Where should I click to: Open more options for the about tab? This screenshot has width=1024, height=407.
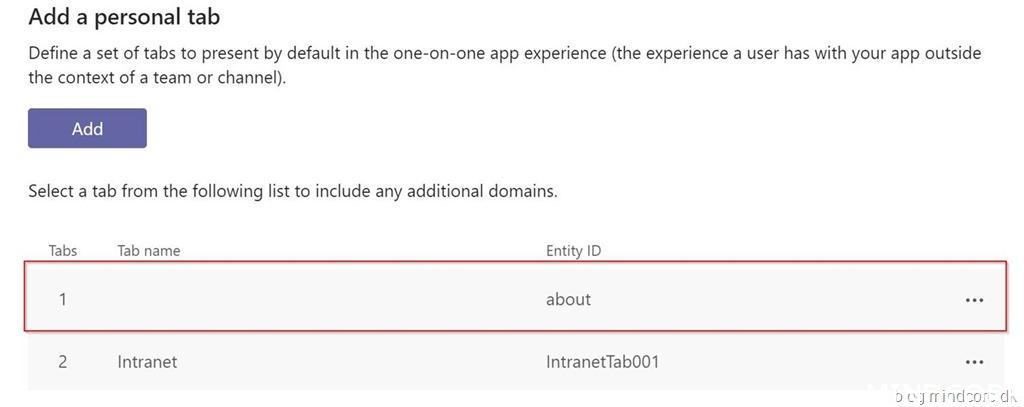(x=974, y=299)
